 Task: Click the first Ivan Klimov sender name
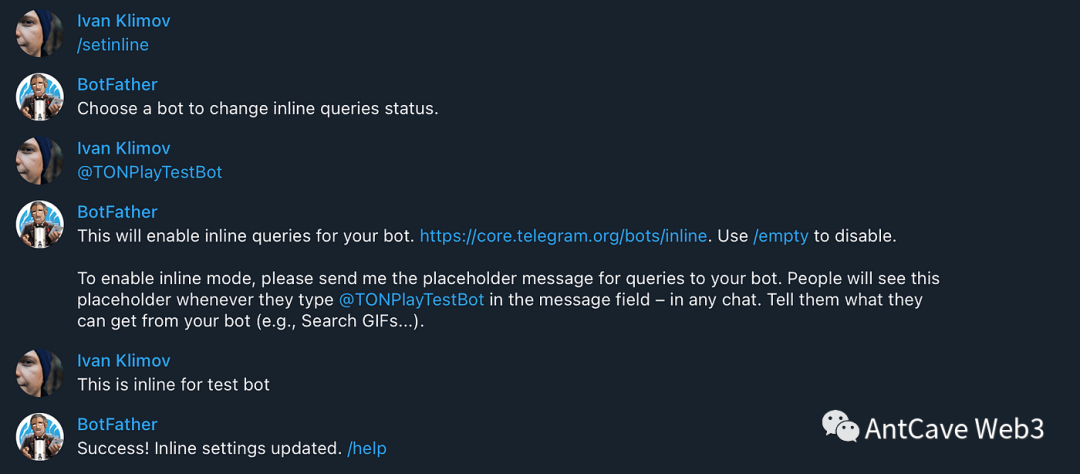click(x=124, y=21)
